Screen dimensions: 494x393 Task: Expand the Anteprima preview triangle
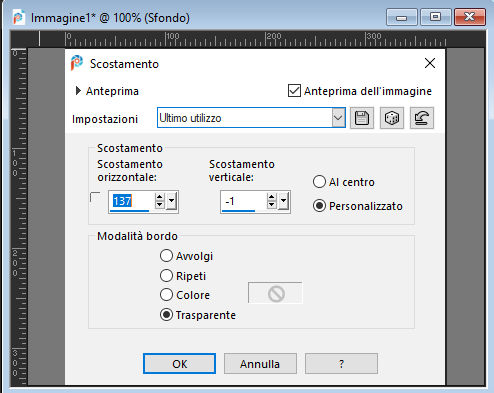point(78,91)
